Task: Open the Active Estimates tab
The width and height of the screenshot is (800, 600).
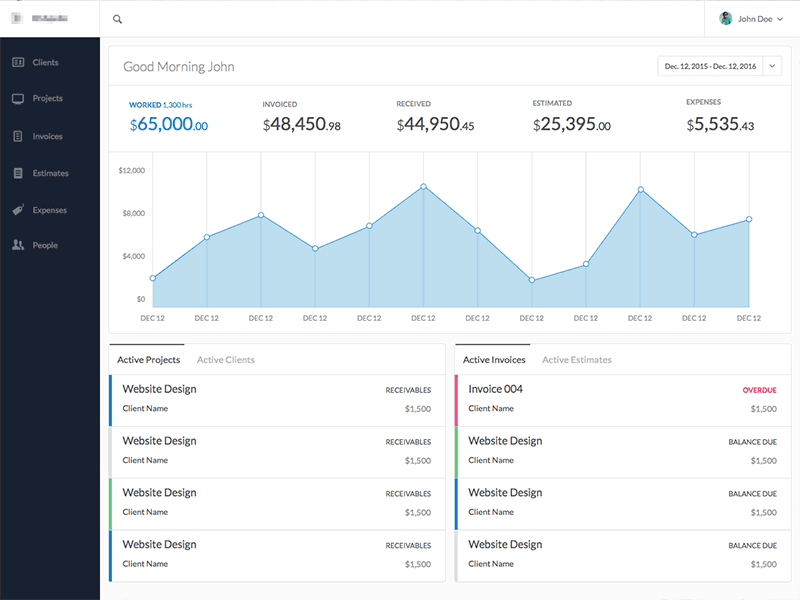Action: [x=577, y=359]
